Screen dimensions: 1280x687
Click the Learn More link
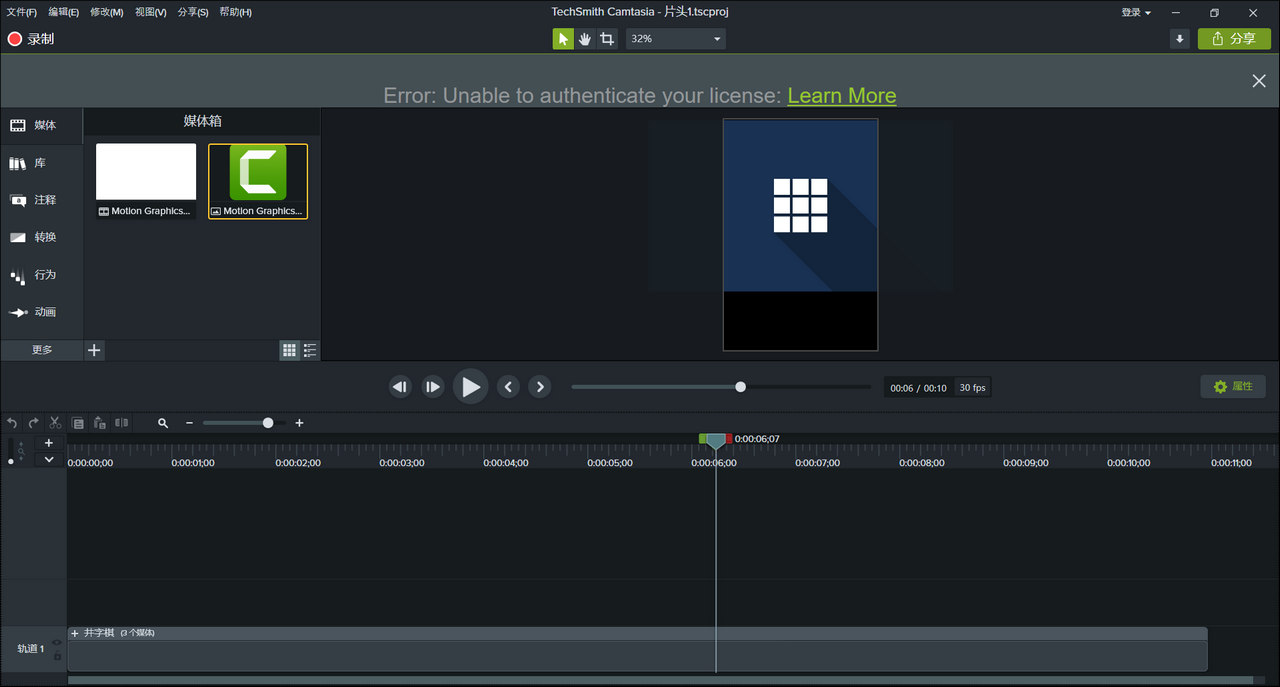pos(841,96)
